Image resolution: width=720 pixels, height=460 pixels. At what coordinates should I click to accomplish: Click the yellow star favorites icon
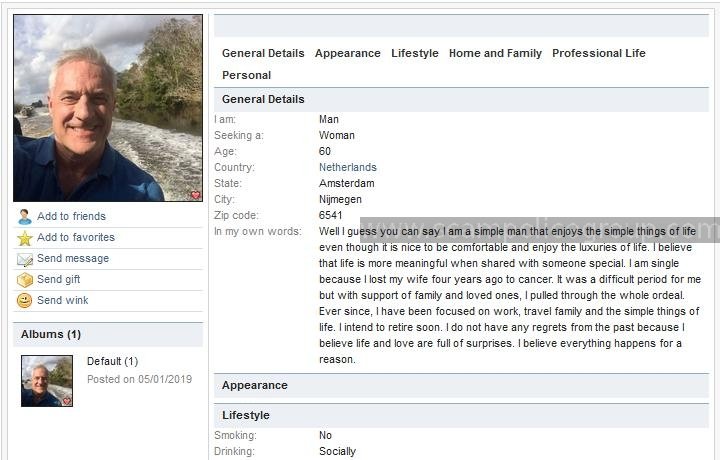click(x=24, y=238)
